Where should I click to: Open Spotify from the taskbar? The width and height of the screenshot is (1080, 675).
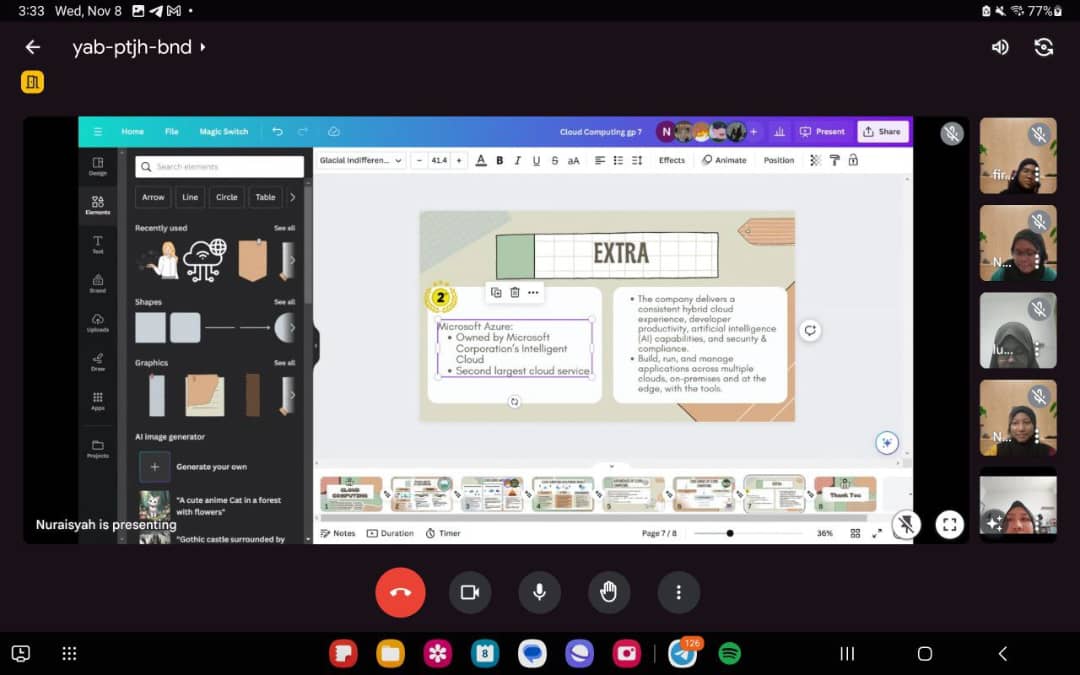click(729, 653)
